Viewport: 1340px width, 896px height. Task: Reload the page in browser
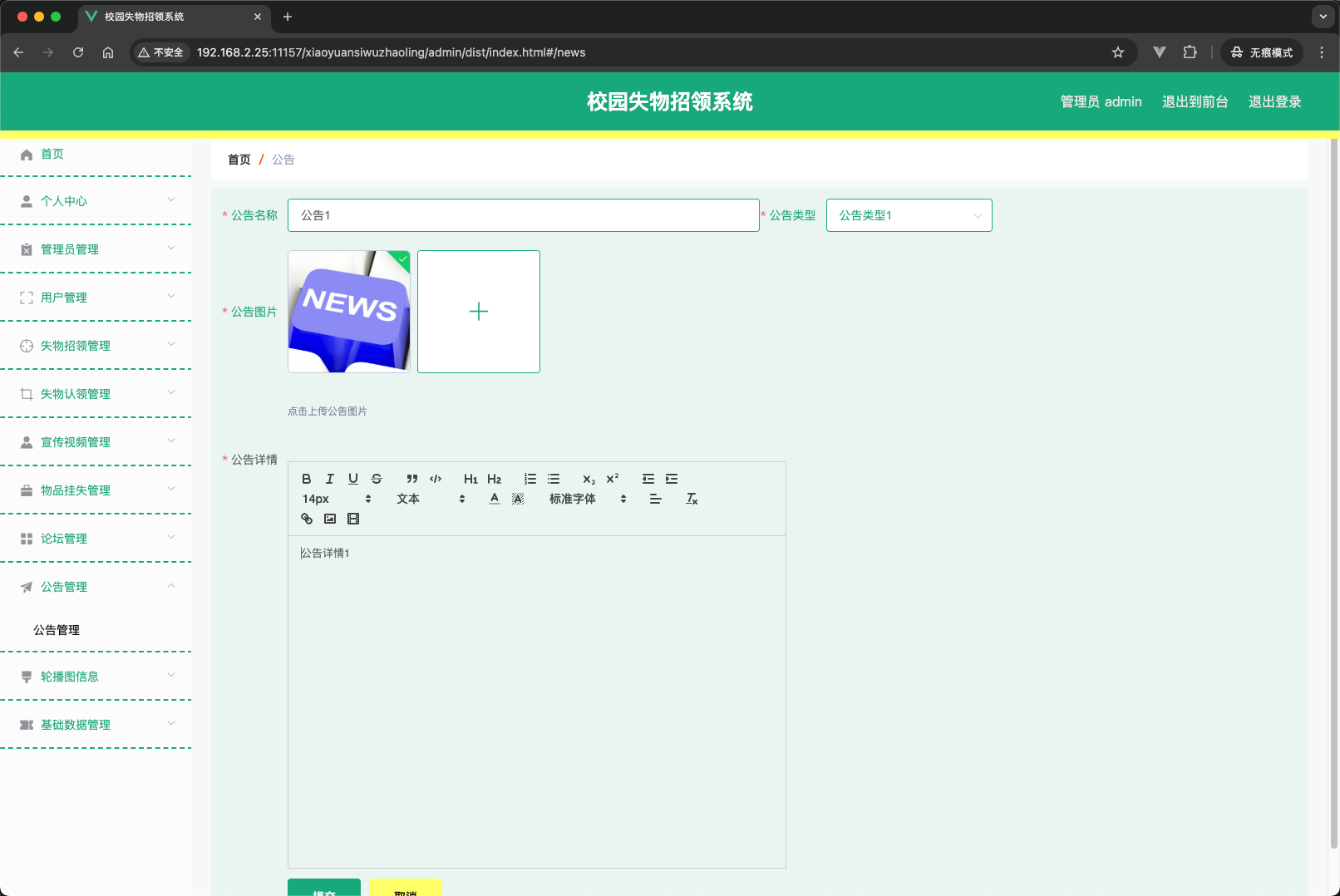pos(78,52)
